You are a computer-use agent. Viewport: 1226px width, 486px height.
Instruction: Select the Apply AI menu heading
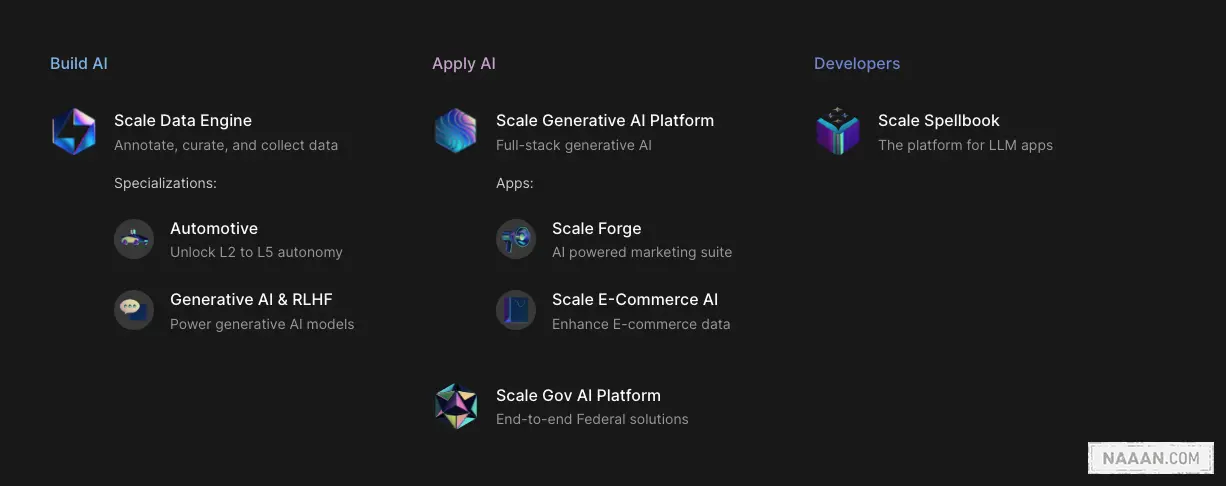pyautogui.click(x=464, y=64)
